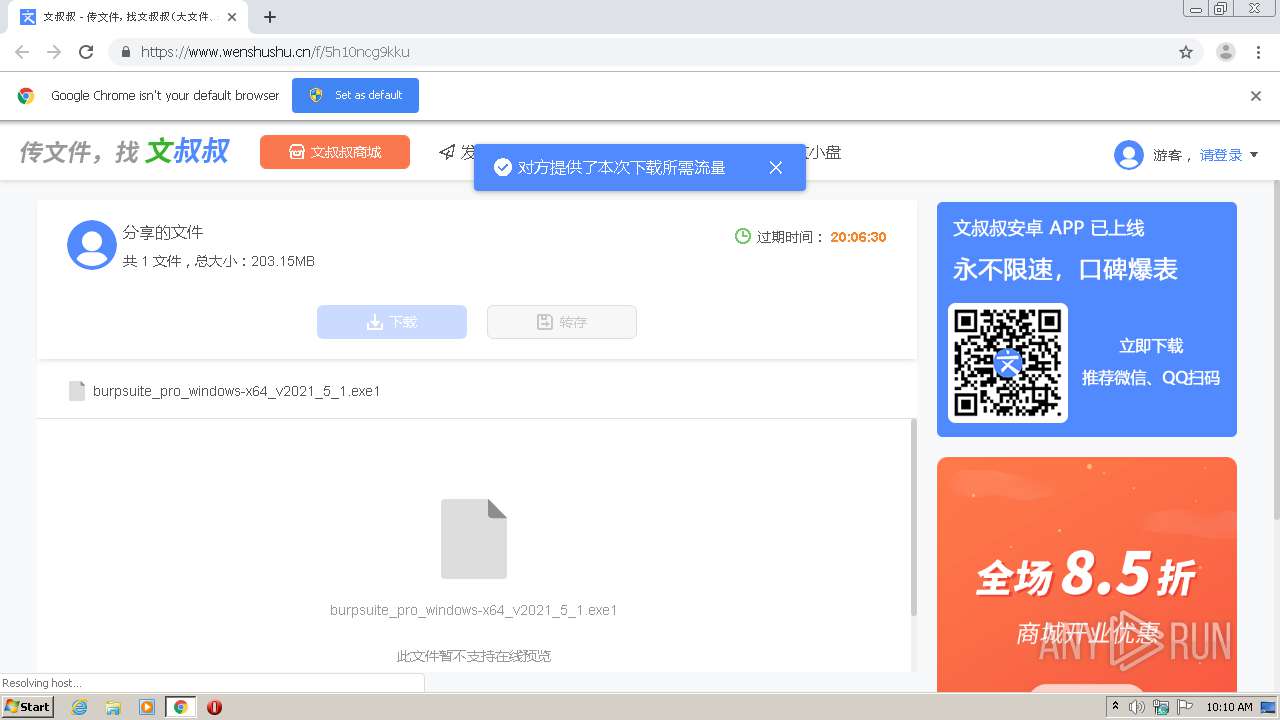The width and height of the screenshot is (1280, 720).
Task: Click the green clock expiry icon
Action: (743, 237)
